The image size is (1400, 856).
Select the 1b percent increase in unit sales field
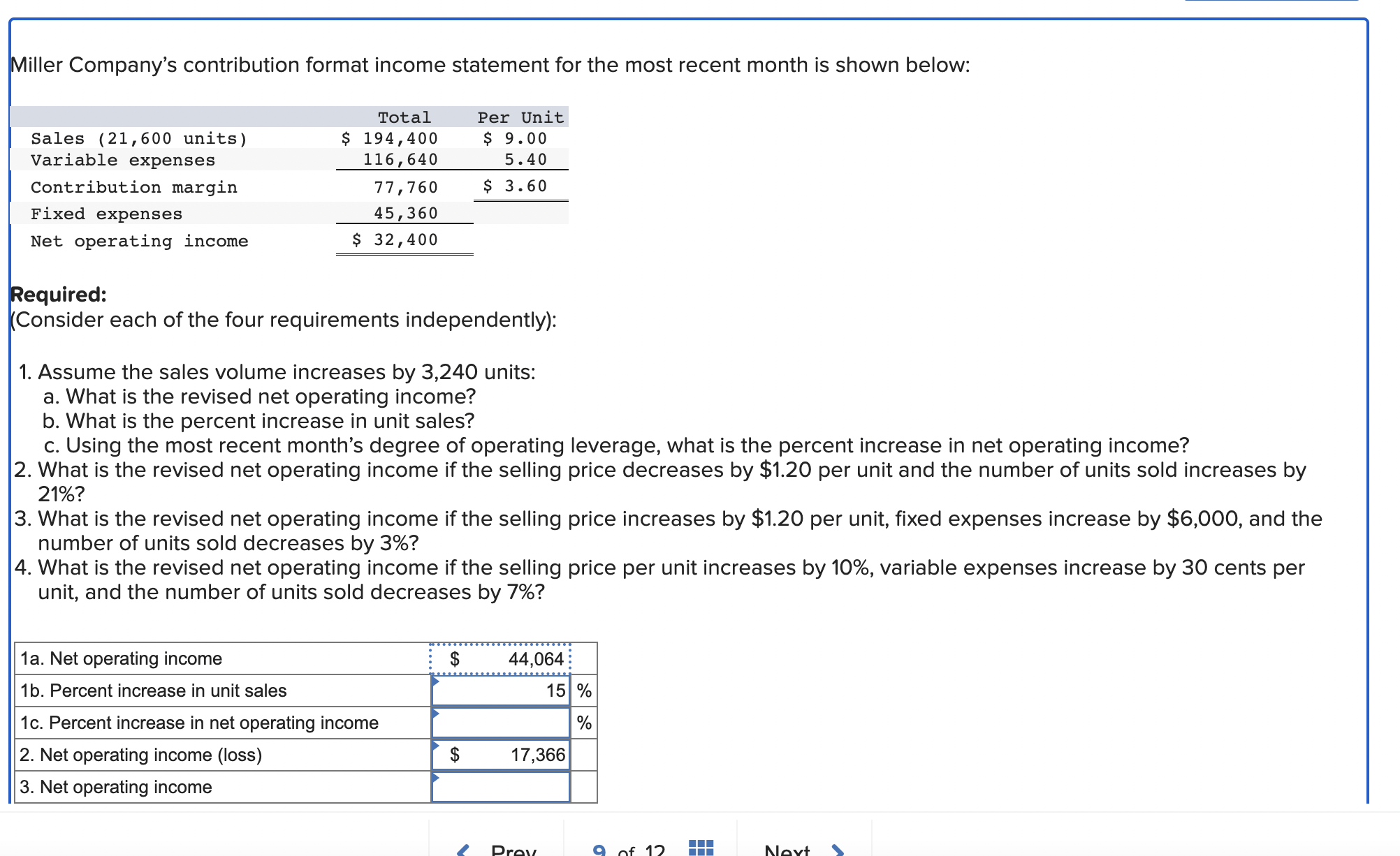tap(500, 691)
